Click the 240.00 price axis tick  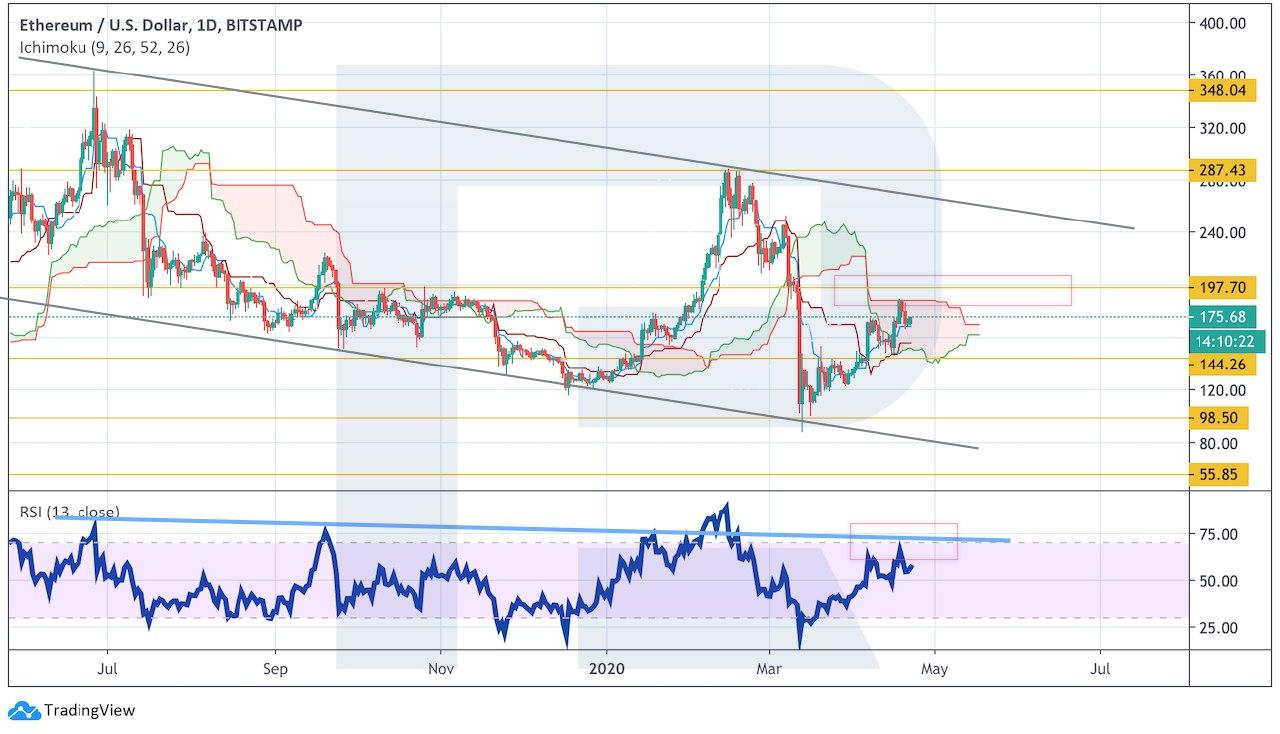click(1222, 233)
